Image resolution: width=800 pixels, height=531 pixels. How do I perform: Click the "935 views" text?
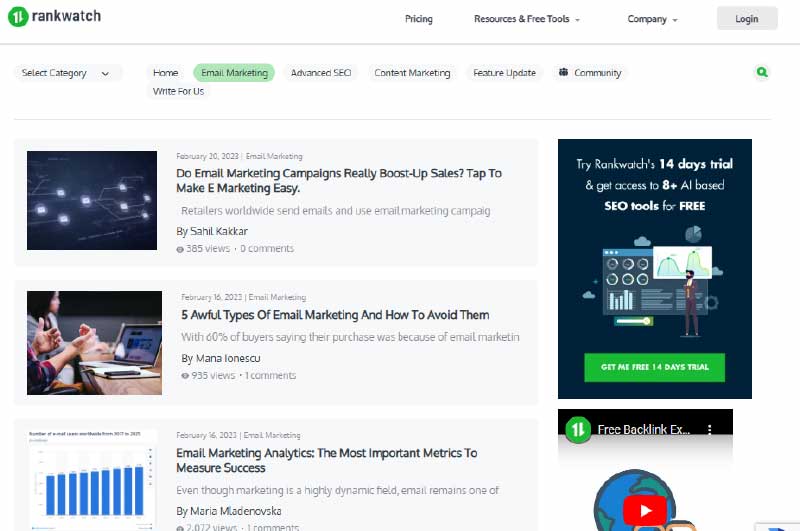(x=213, y=375)
